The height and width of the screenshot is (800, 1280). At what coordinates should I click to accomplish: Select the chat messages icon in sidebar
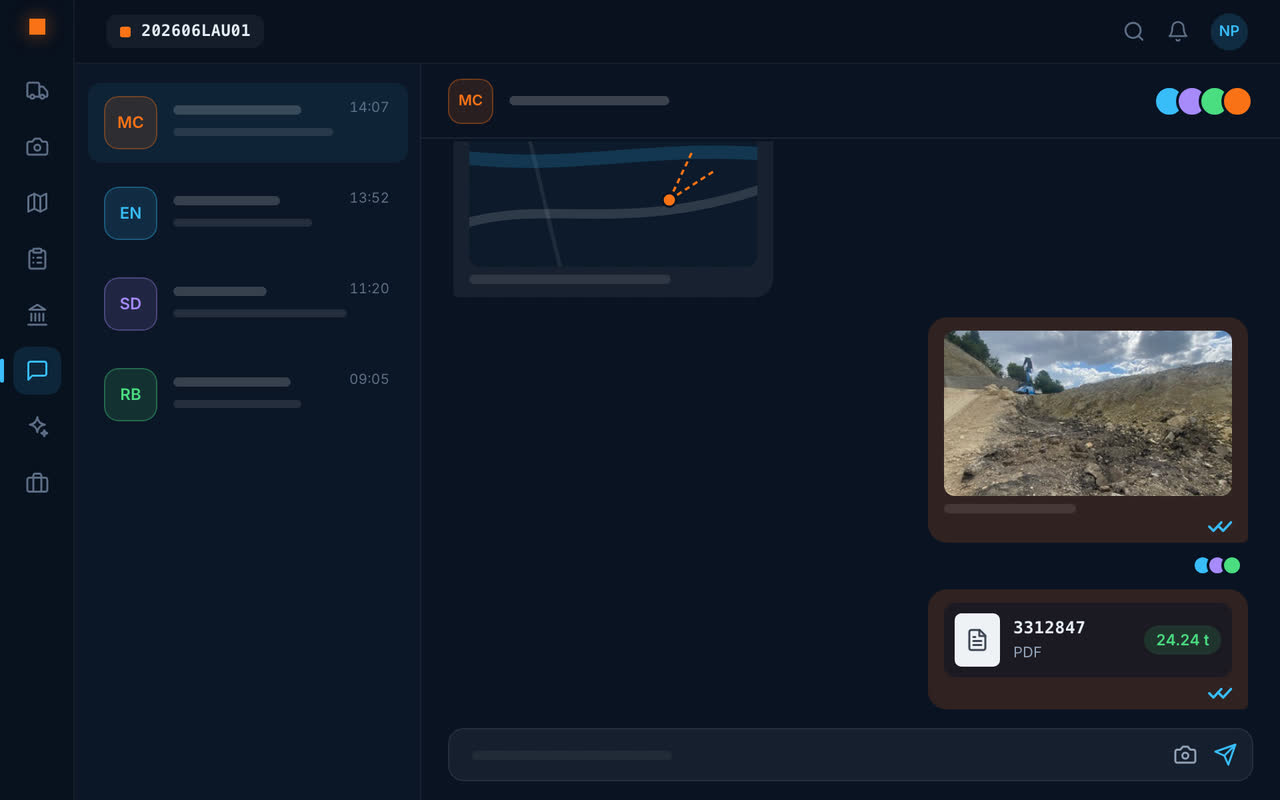(x=37, y=371)
